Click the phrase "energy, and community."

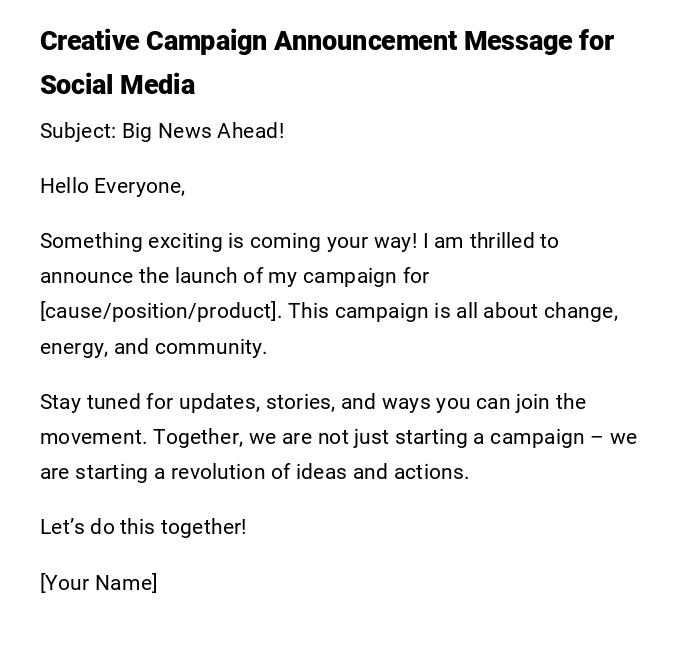click(x=153, y=347)
